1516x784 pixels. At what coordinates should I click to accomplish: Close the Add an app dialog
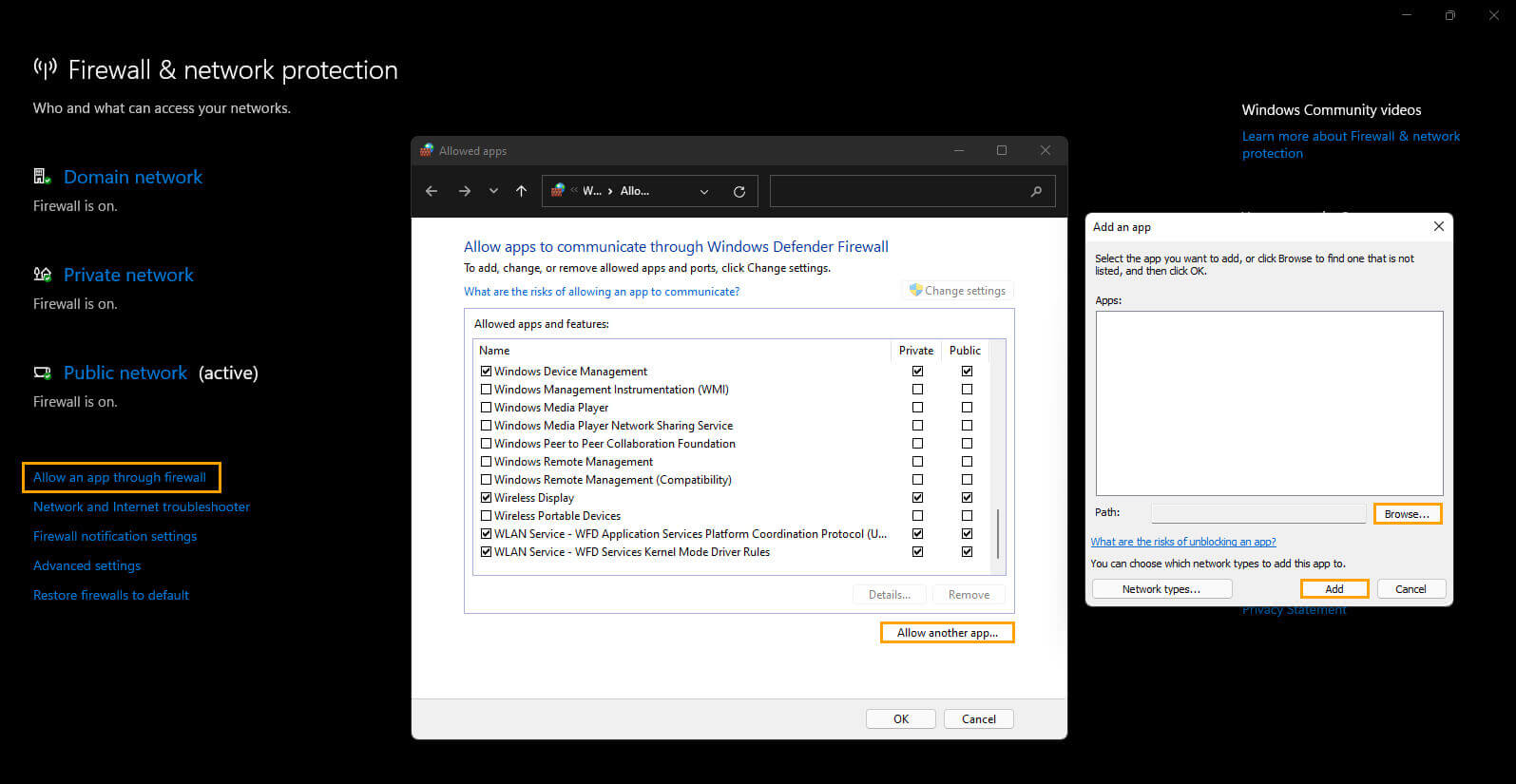1439,226
